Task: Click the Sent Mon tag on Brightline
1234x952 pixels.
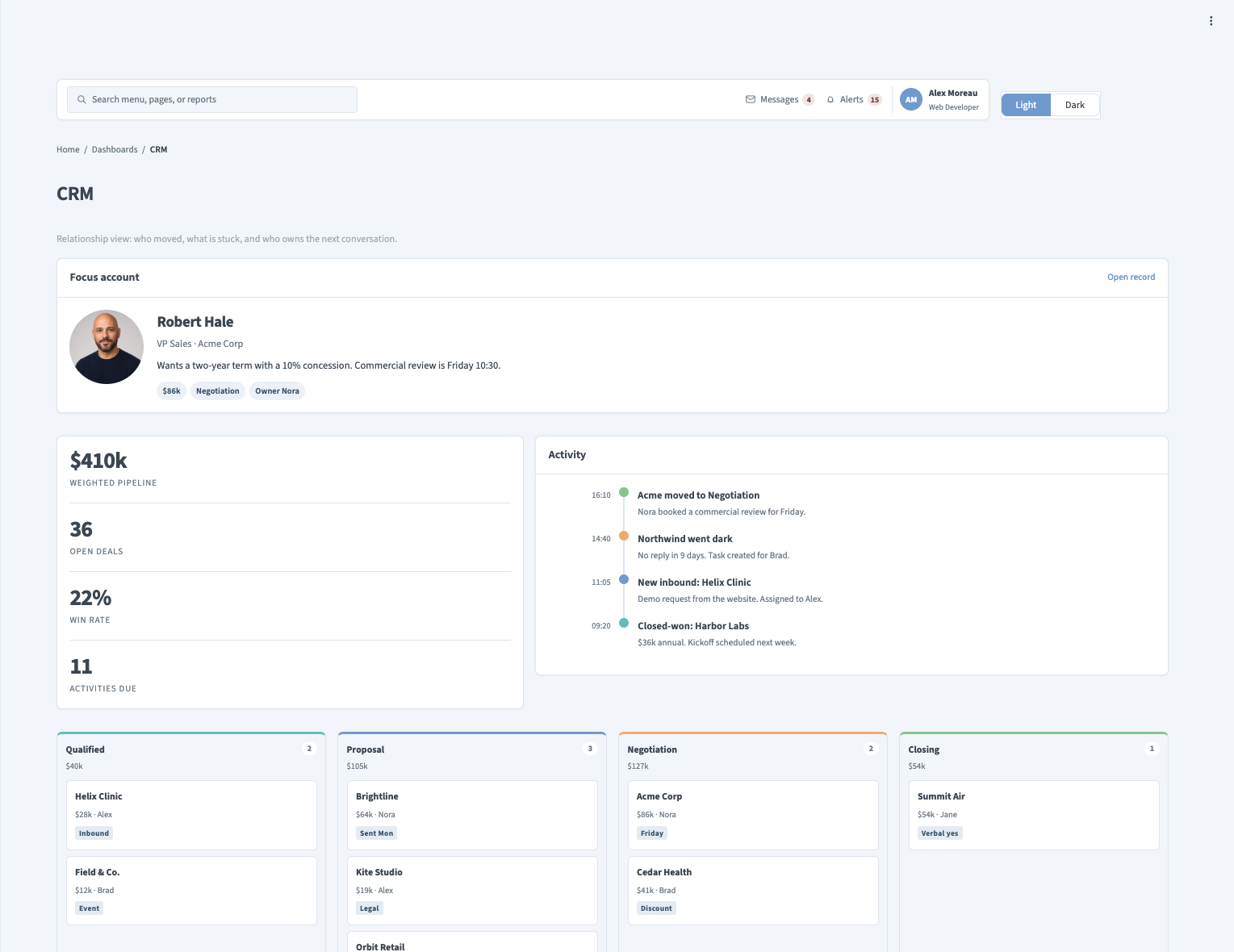Action: pyautogui.click(x=377, y=833)
